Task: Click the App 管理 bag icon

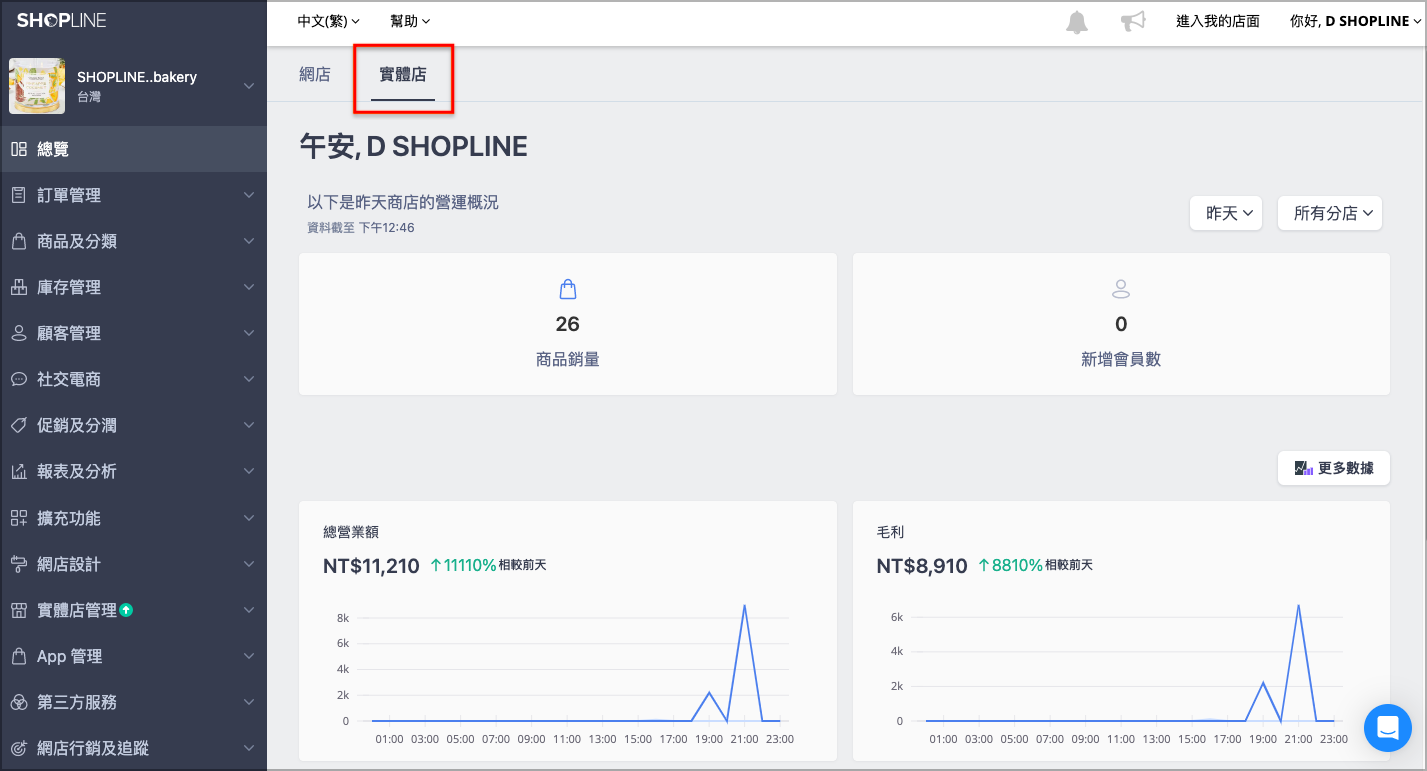Action: [x=18, y=656]
